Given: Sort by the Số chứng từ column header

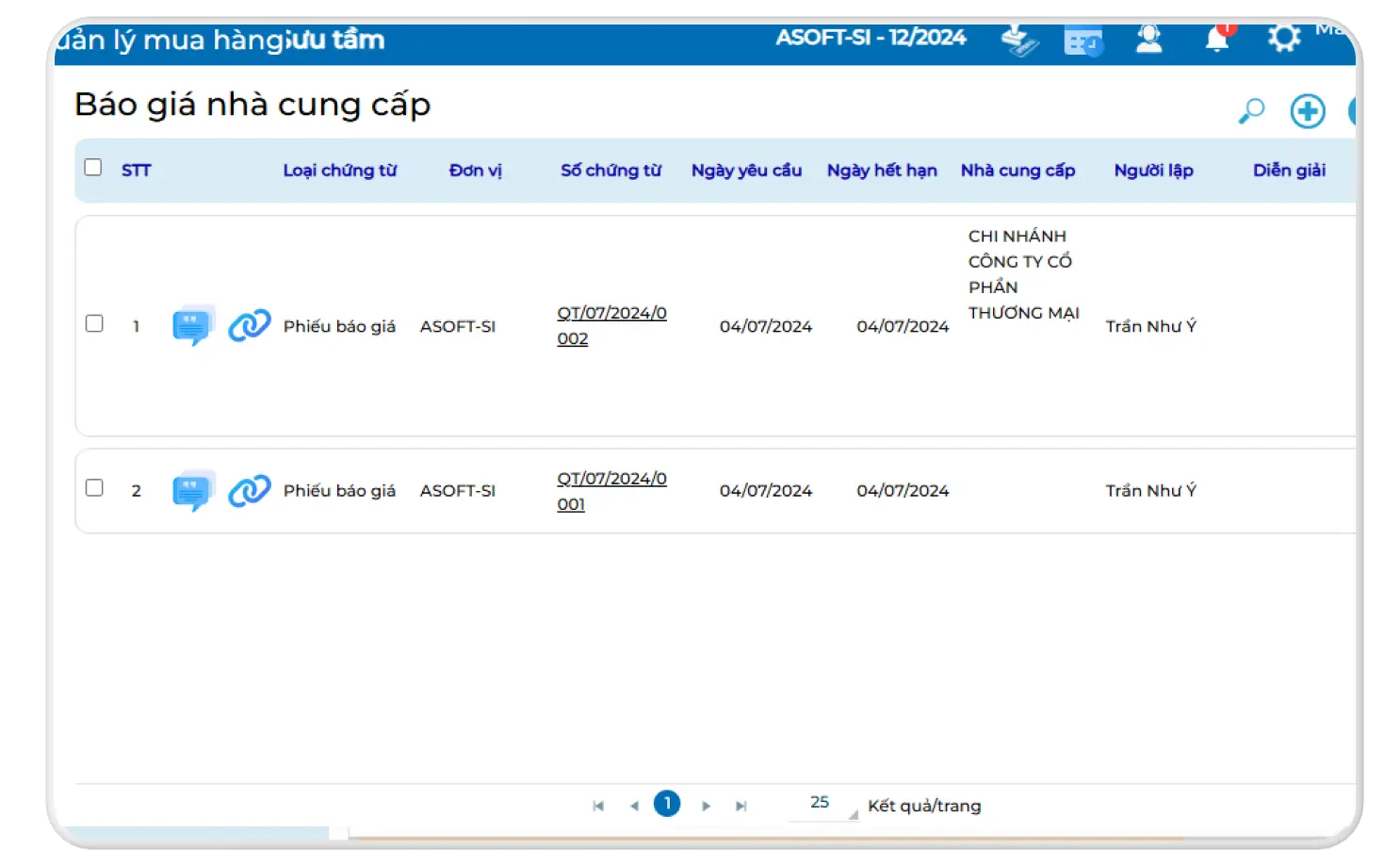Looking at the screenshot, I should [x=610, y=171].
